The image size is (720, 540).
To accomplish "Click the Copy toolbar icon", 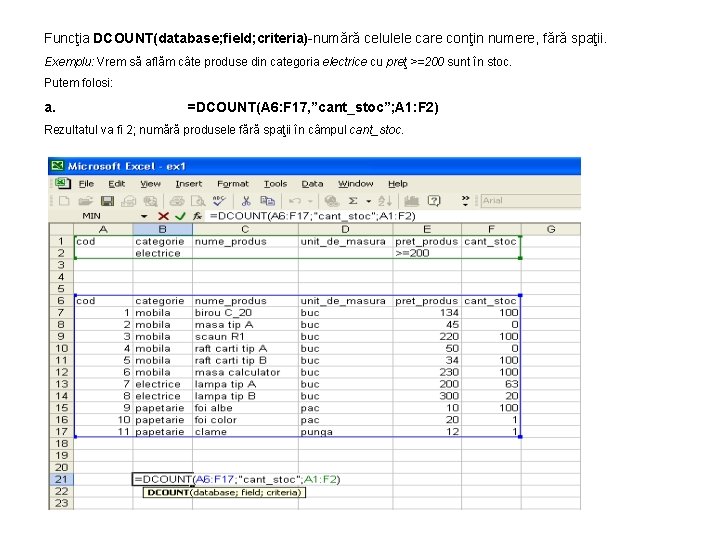I will pos(267,201).
